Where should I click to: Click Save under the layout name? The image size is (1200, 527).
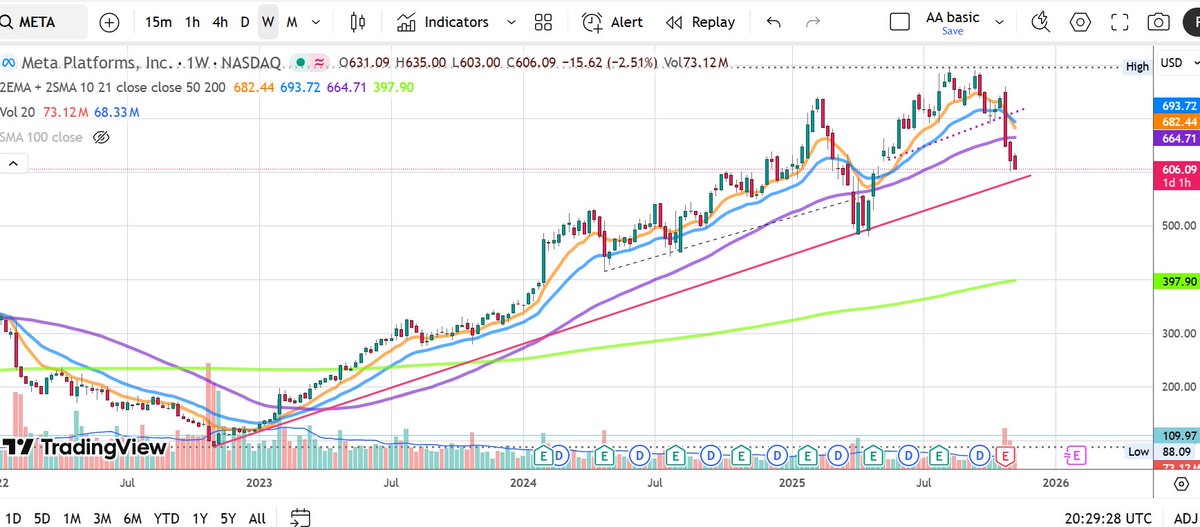pos(952,31)
